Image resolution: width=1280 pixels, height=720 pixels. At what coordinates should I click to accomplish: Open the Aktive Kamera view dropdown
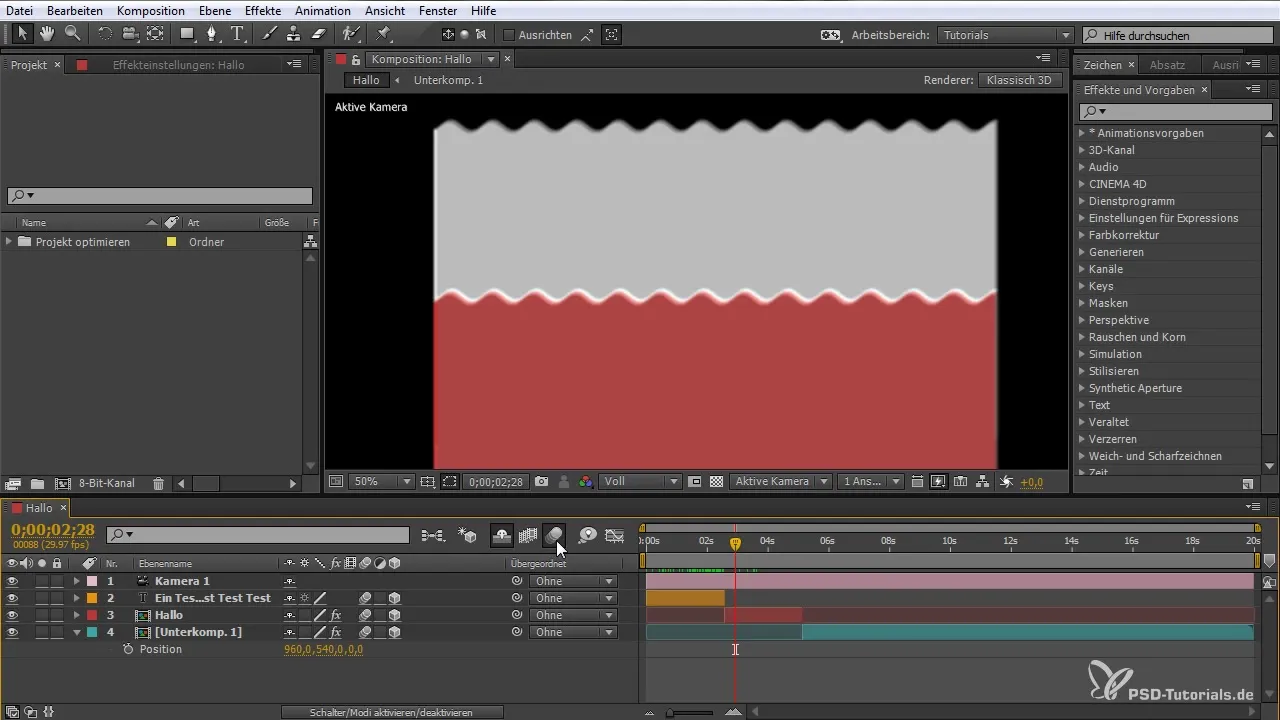[x=780, y=481]
